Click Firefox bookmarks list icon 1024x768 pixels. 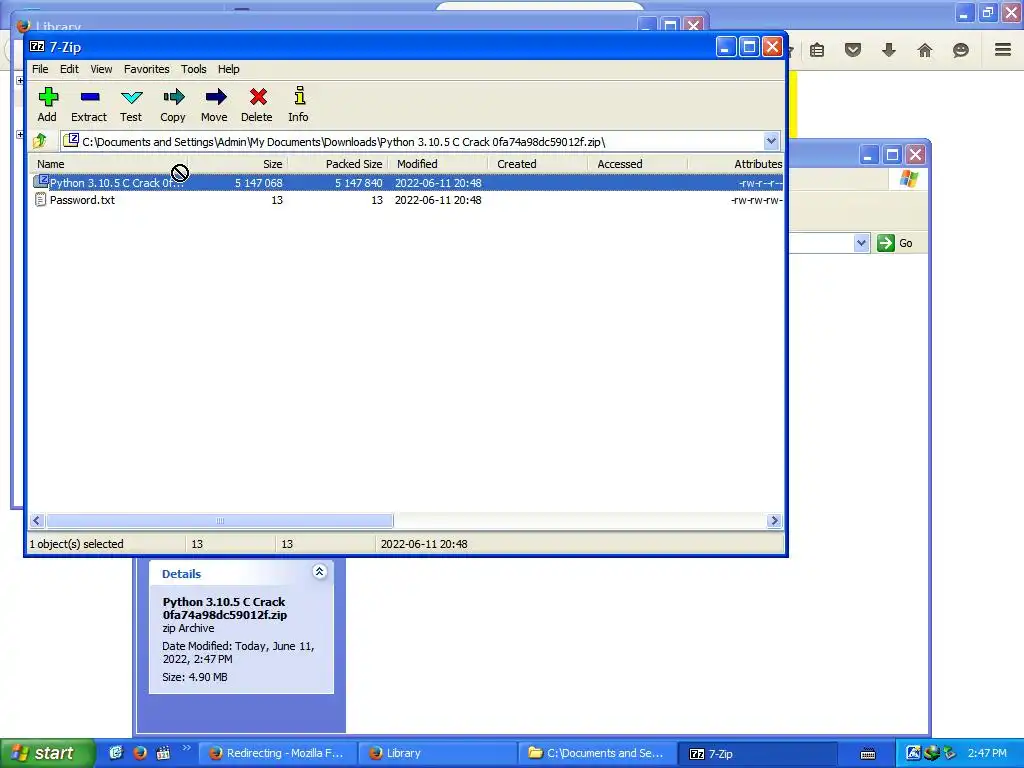tap(817, 50)
